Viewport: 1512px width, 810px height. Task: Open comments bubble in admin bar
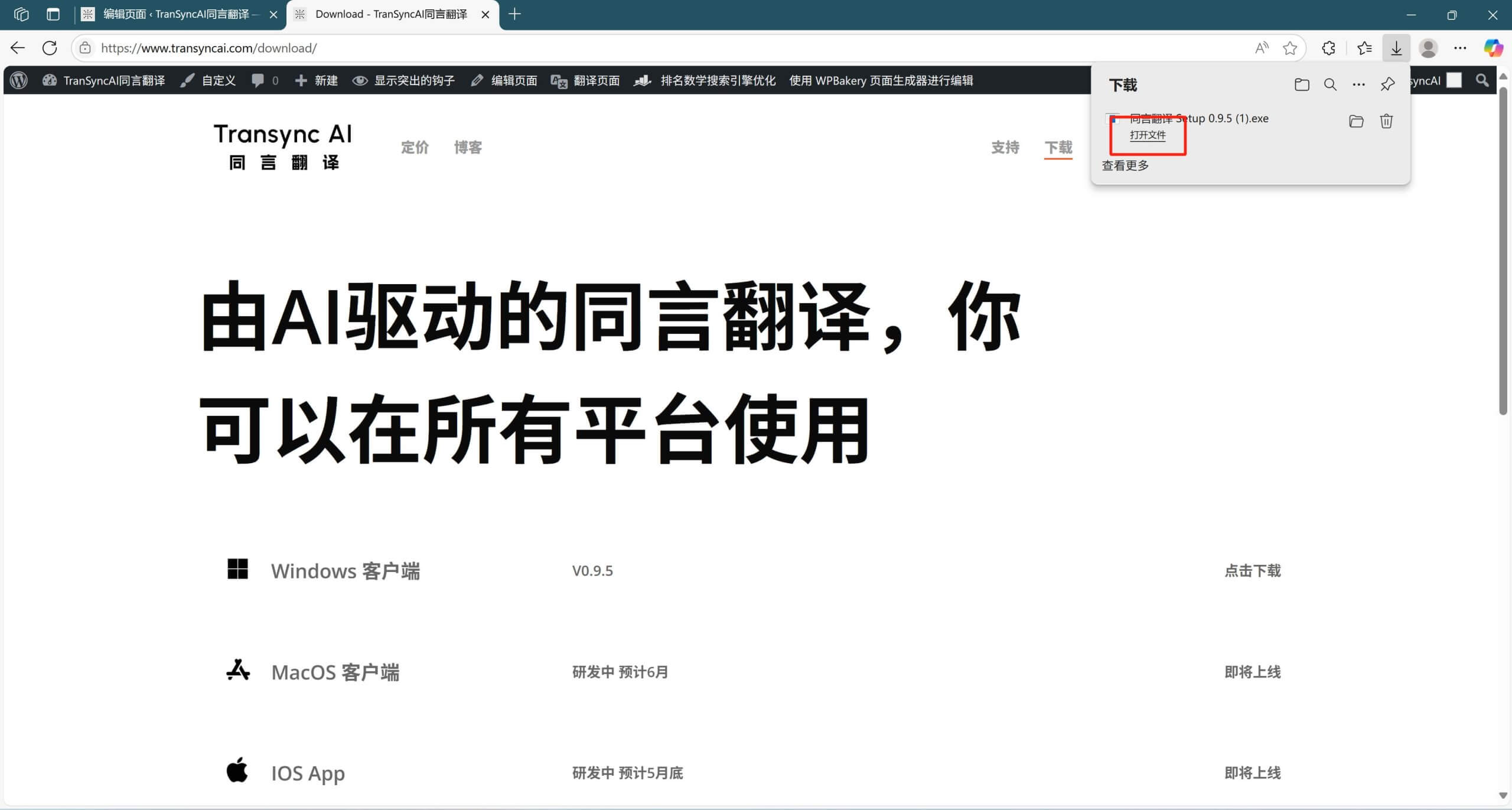point(265,80)
